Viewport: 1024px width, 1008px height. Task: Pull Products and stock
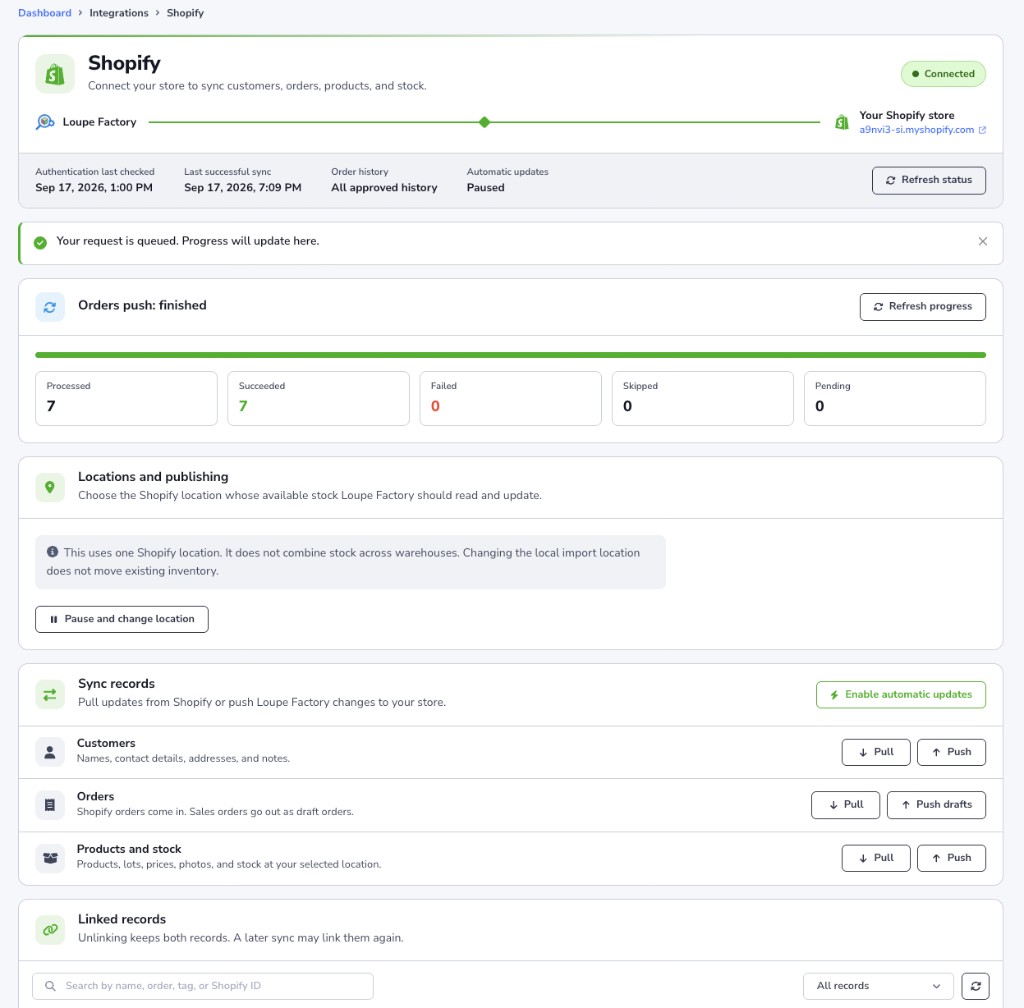pyautogui.click(x=876, y=858)
